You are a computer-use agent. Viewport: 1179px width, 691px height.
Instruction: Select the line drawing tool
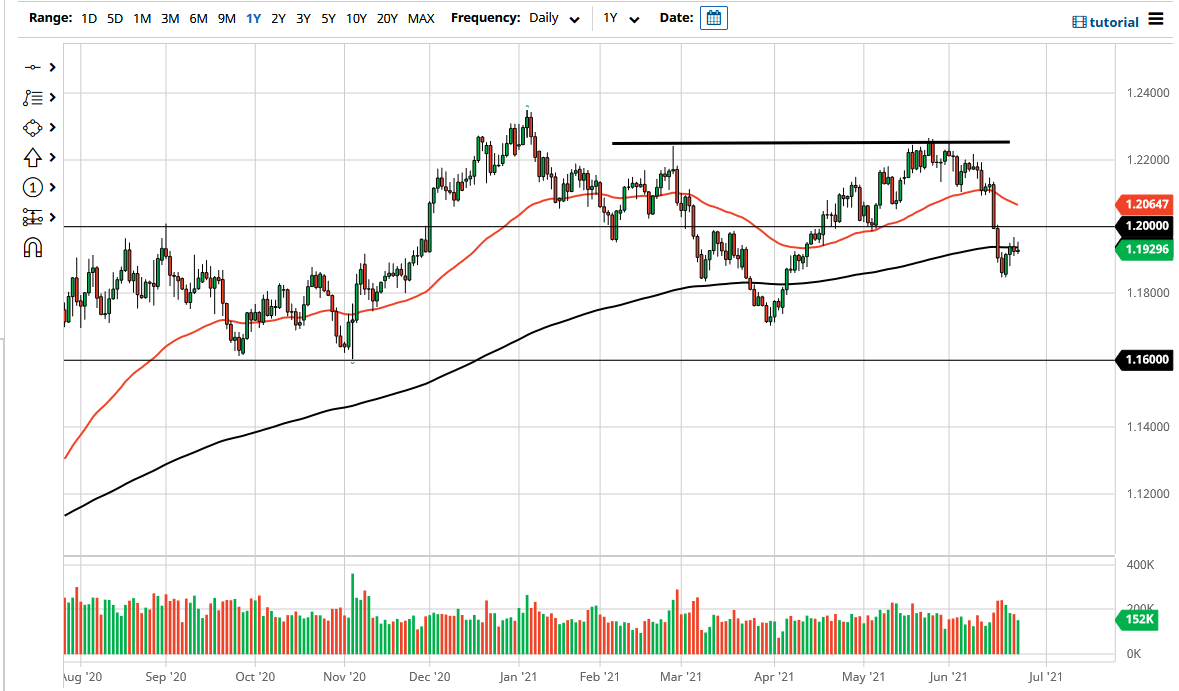32,67
